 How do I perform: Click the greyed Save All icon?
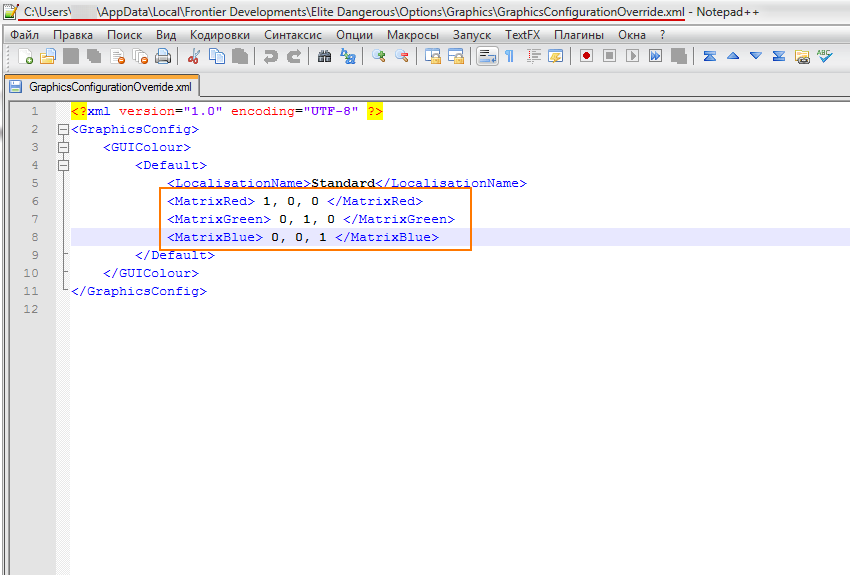point(94,56)
